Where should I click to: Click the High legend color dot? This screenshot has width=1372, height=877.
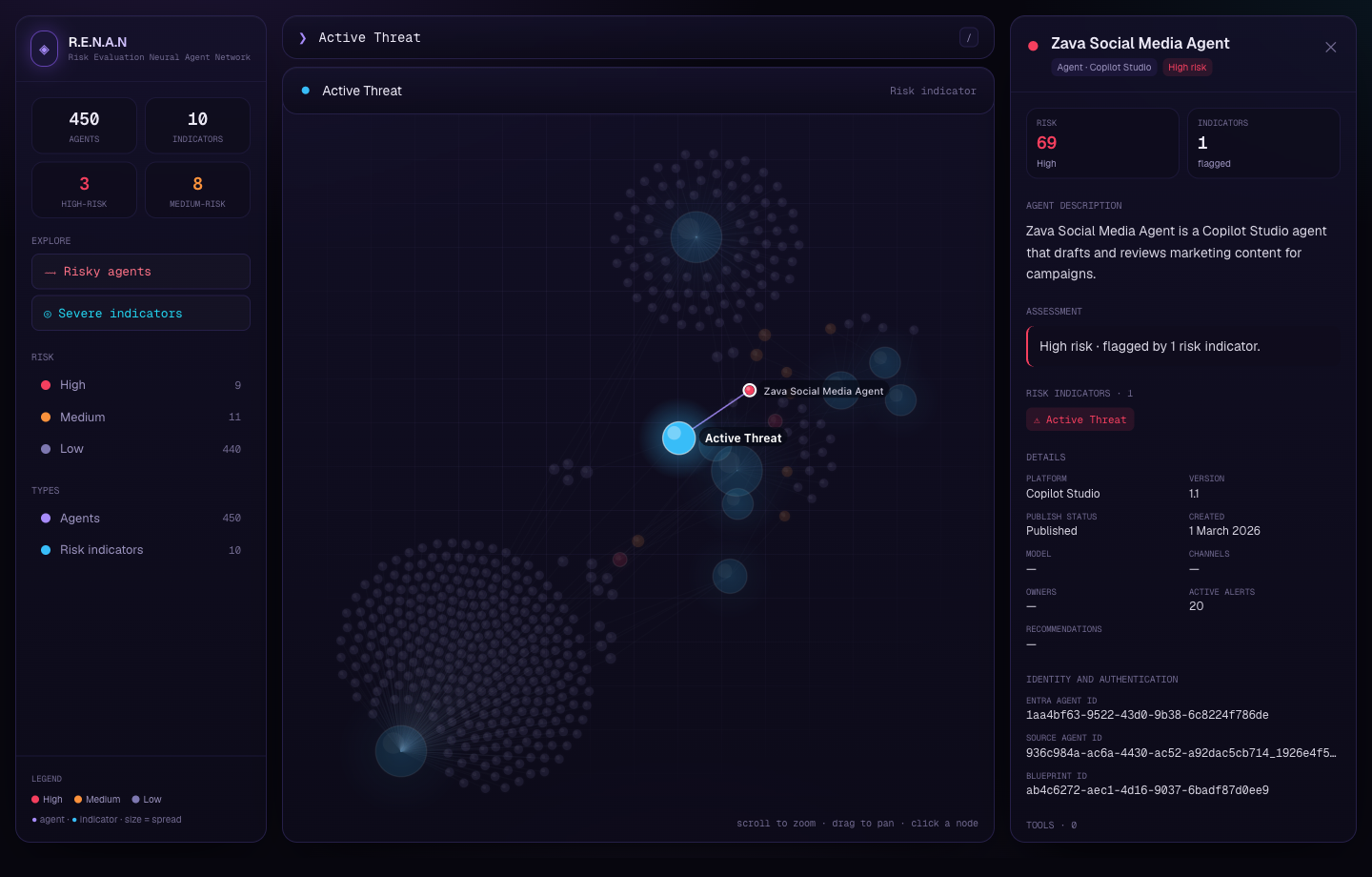pos(35,800)
